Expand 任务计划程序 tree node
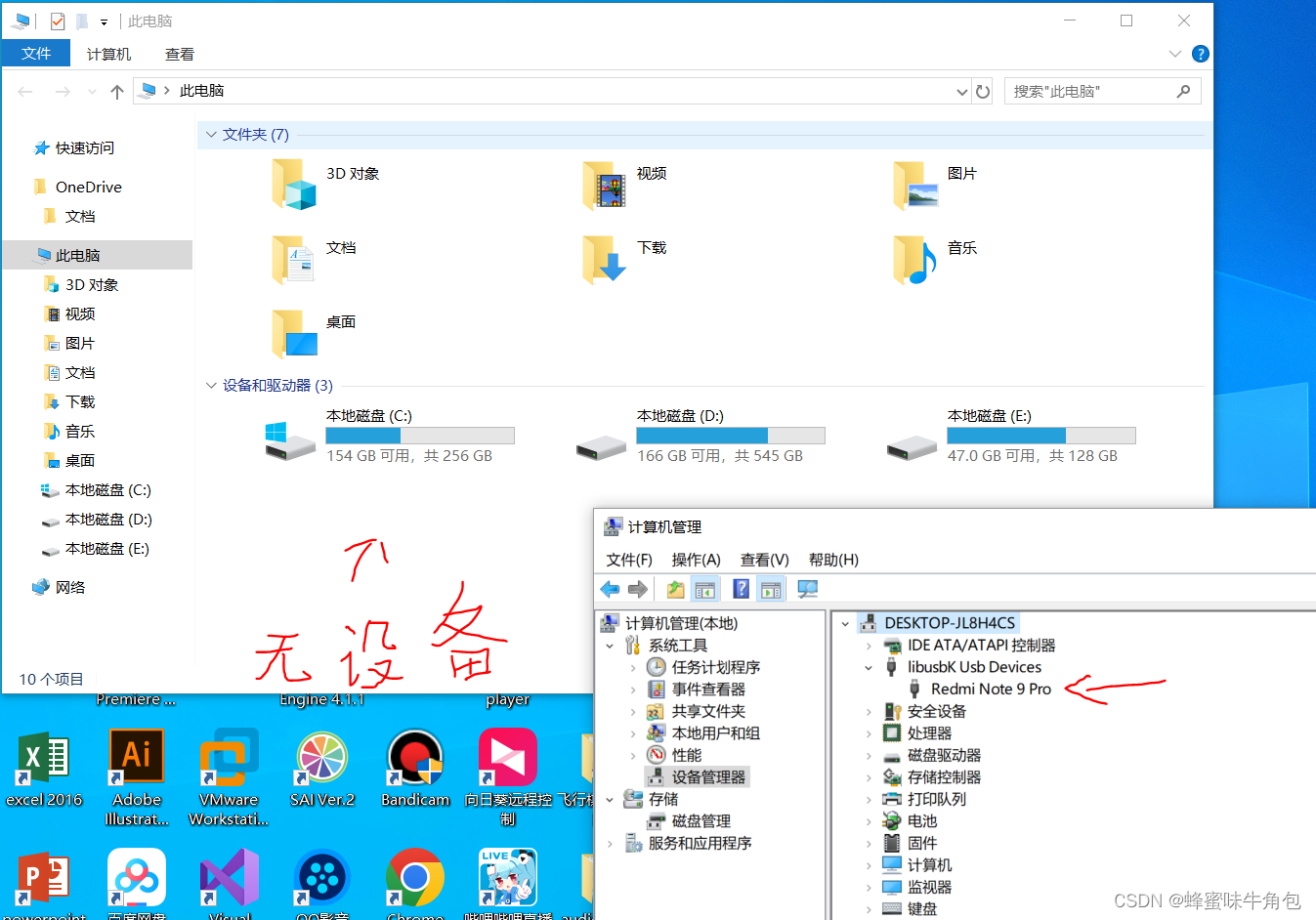Viewport: 1316px width, 920px height. point(633,667)
